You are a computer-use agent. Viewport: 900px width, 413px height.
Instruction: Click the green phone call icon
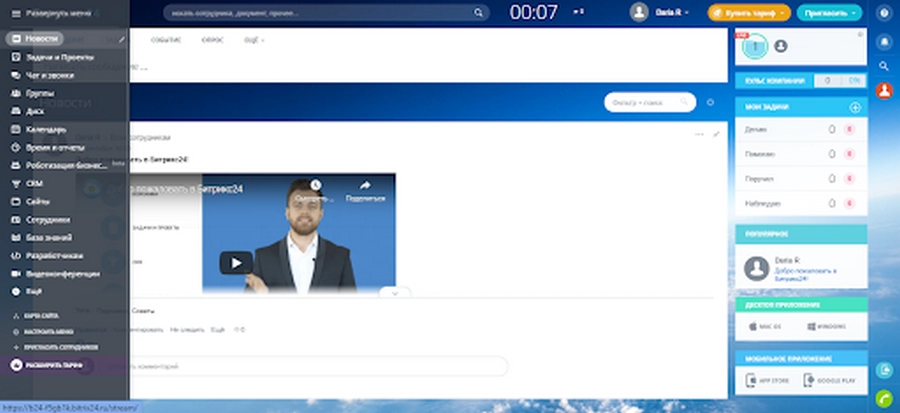(884, 398)
